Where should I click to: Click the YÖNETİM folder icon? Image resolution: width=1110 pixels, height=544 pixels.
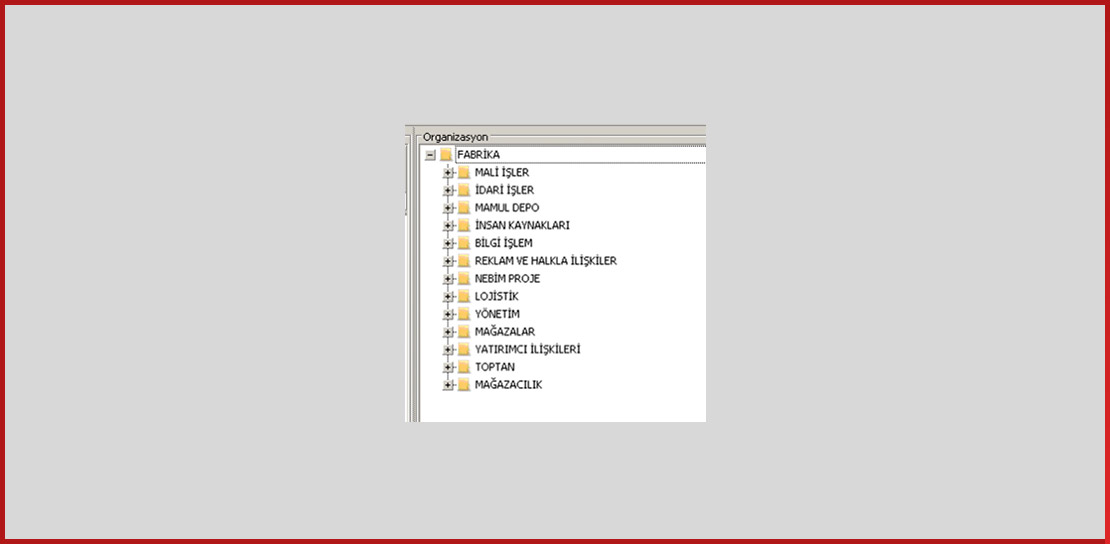click(x=464, y=314)
